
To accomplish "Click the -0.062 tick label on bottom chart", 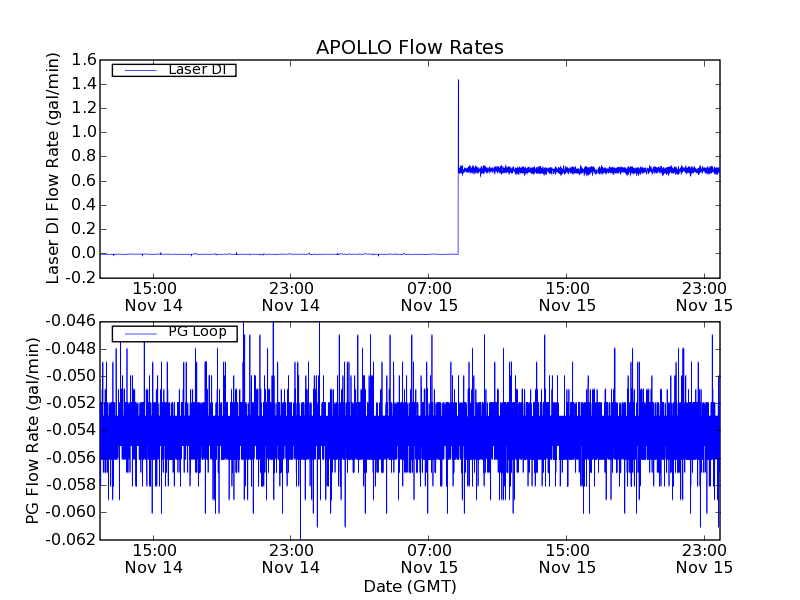I will click(69, 539).
